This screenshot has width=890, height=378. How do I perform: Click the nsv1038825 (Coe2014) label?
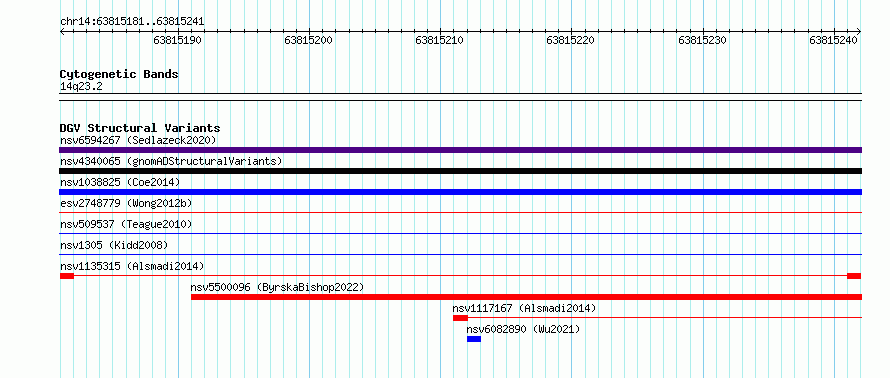120,182
